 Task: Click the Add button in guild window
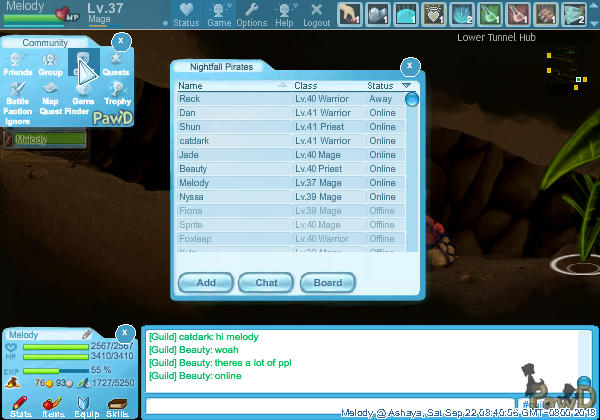point(206,283)
